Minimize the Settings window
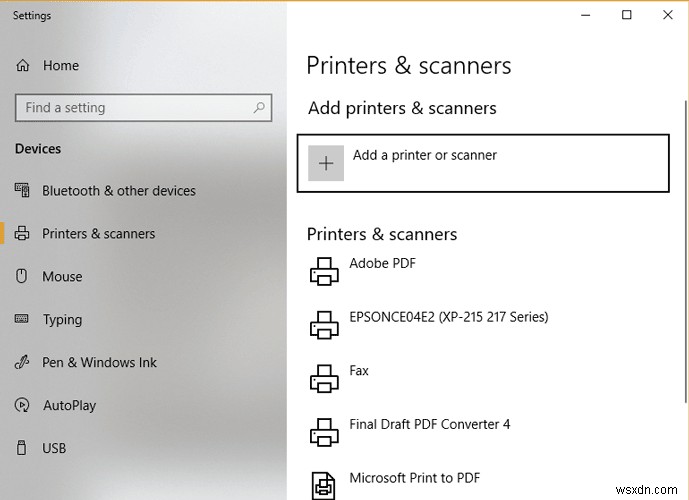This screenshot has width=689, height=500. tap(585, 15)
